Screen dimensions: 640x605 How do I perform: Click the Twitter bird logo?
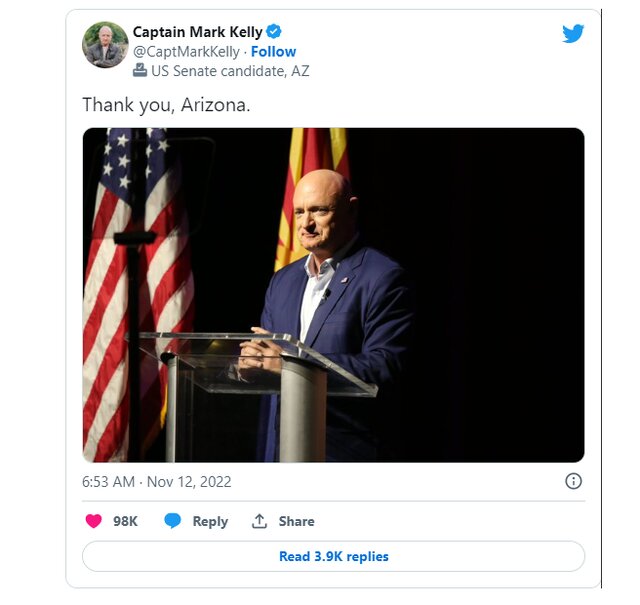[572, 34]
